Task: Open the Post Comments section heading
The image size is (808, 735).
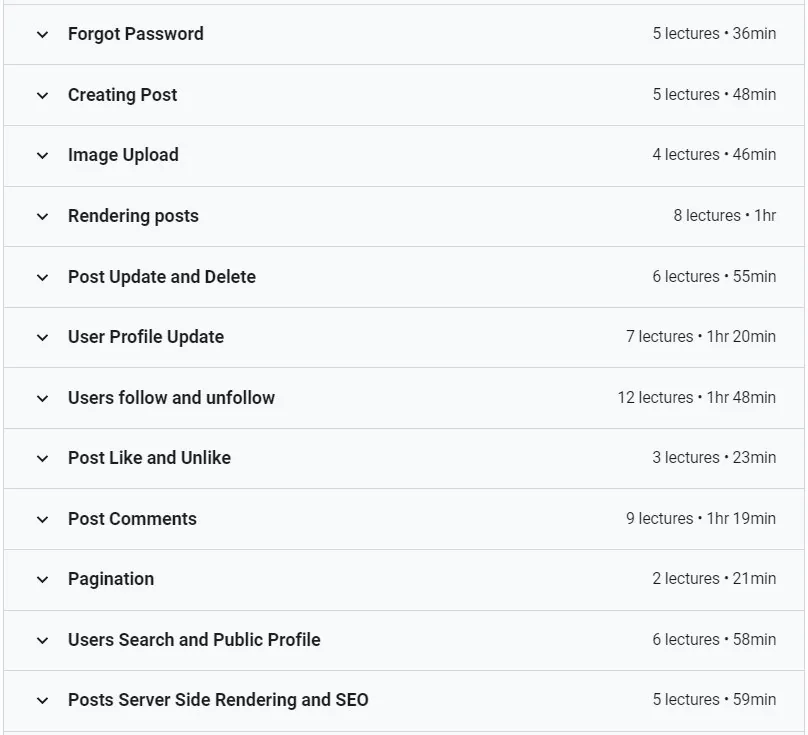Action: pyautogui.click(x=132, y=519)
